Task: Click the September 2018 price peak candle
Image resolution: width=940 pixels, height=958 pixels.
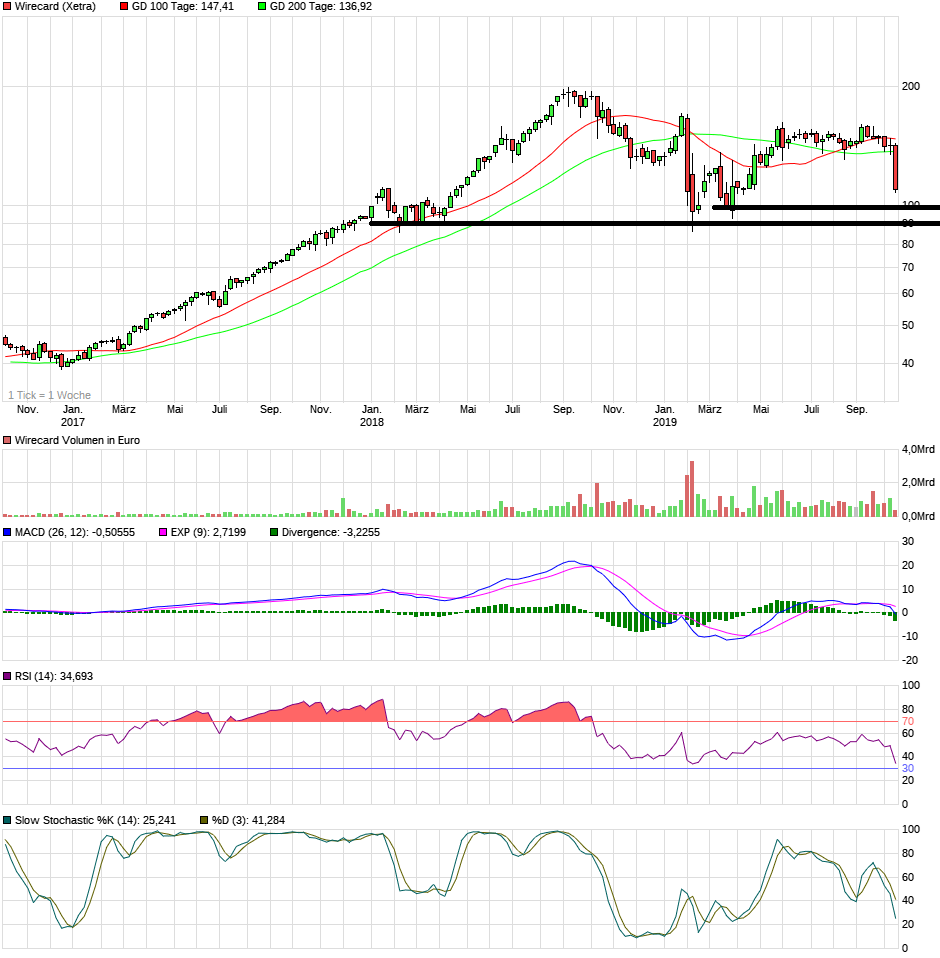Action: 568,92
